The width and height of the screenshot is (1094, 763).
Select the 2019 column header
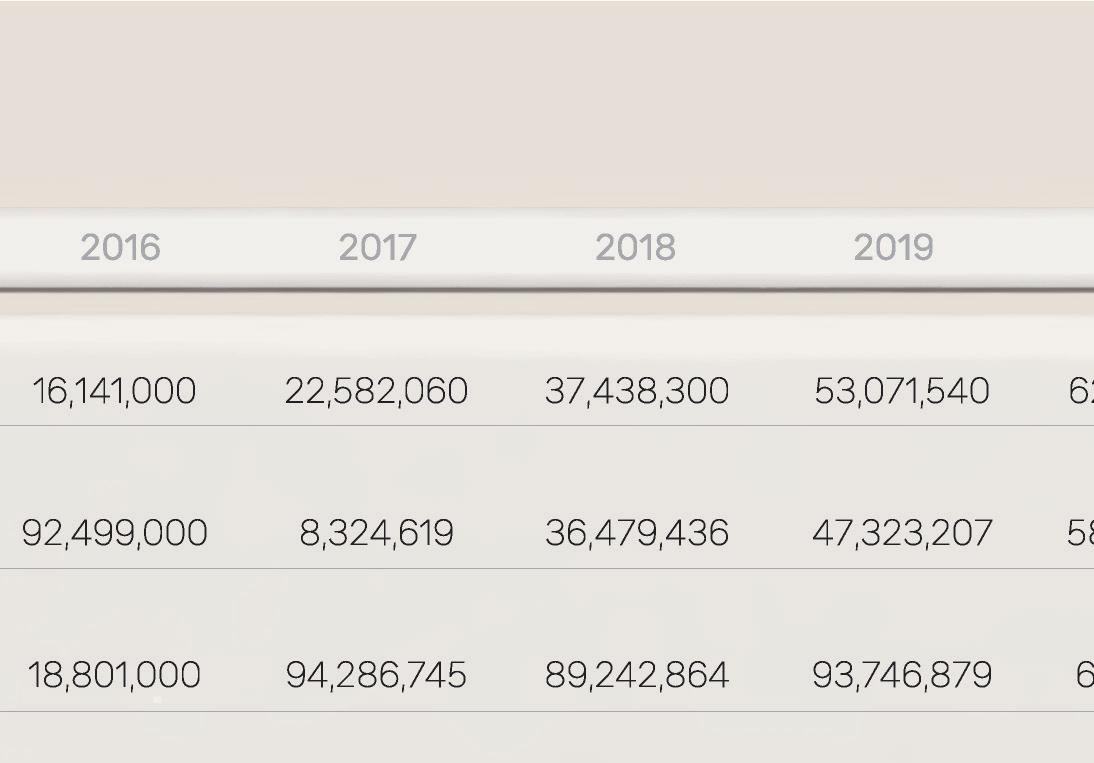pos(894,248)
